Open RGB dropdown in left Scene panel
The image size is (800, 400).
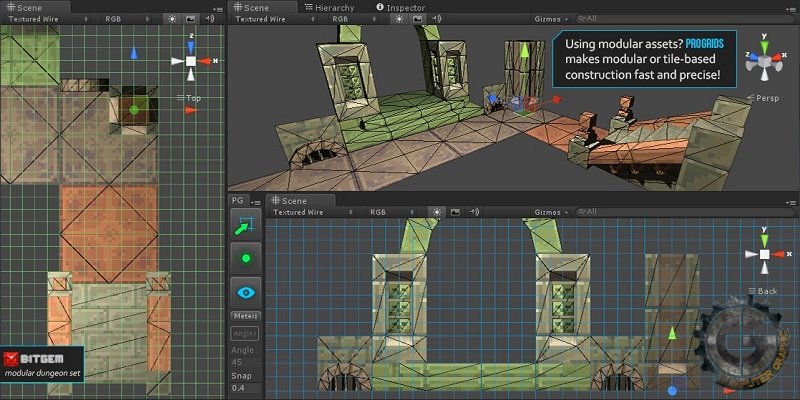126,19
